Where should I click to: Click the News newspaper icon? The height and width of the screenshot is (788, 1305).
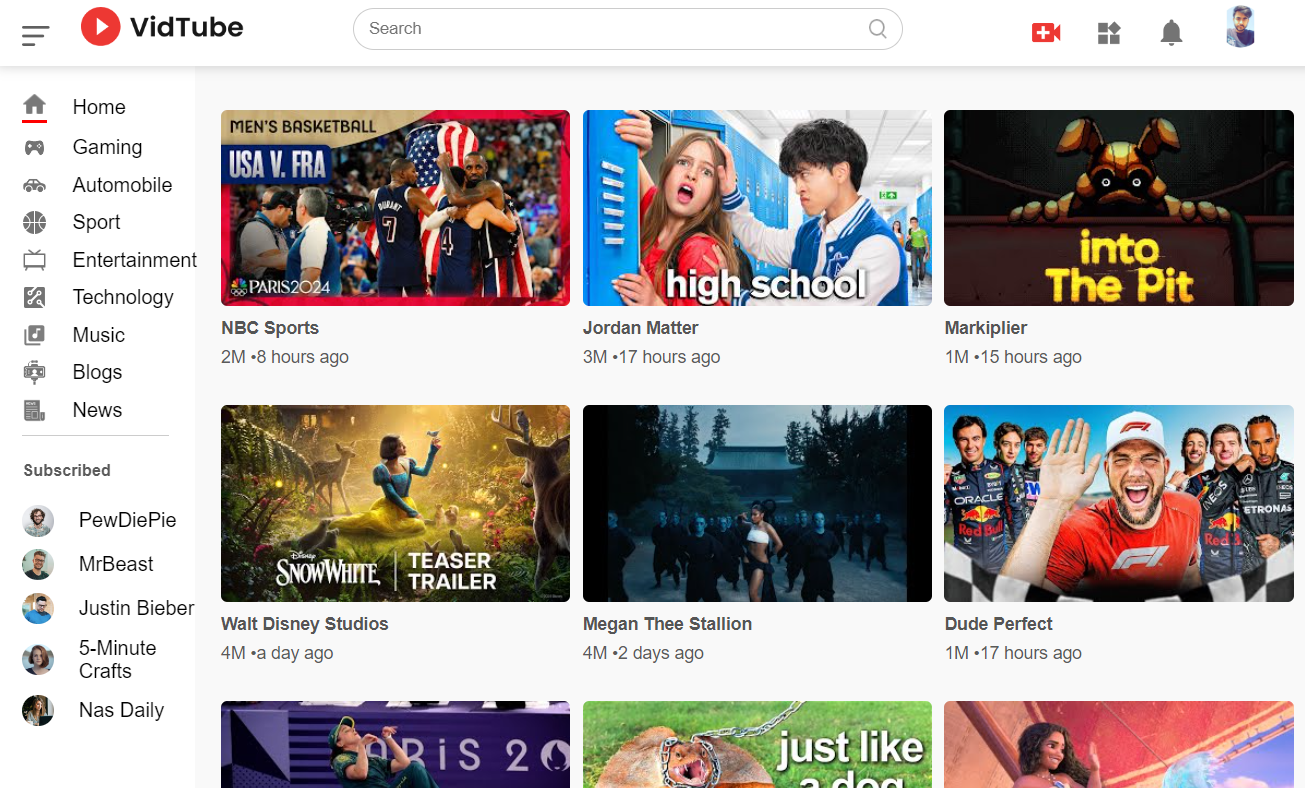[x=35, y=410]
